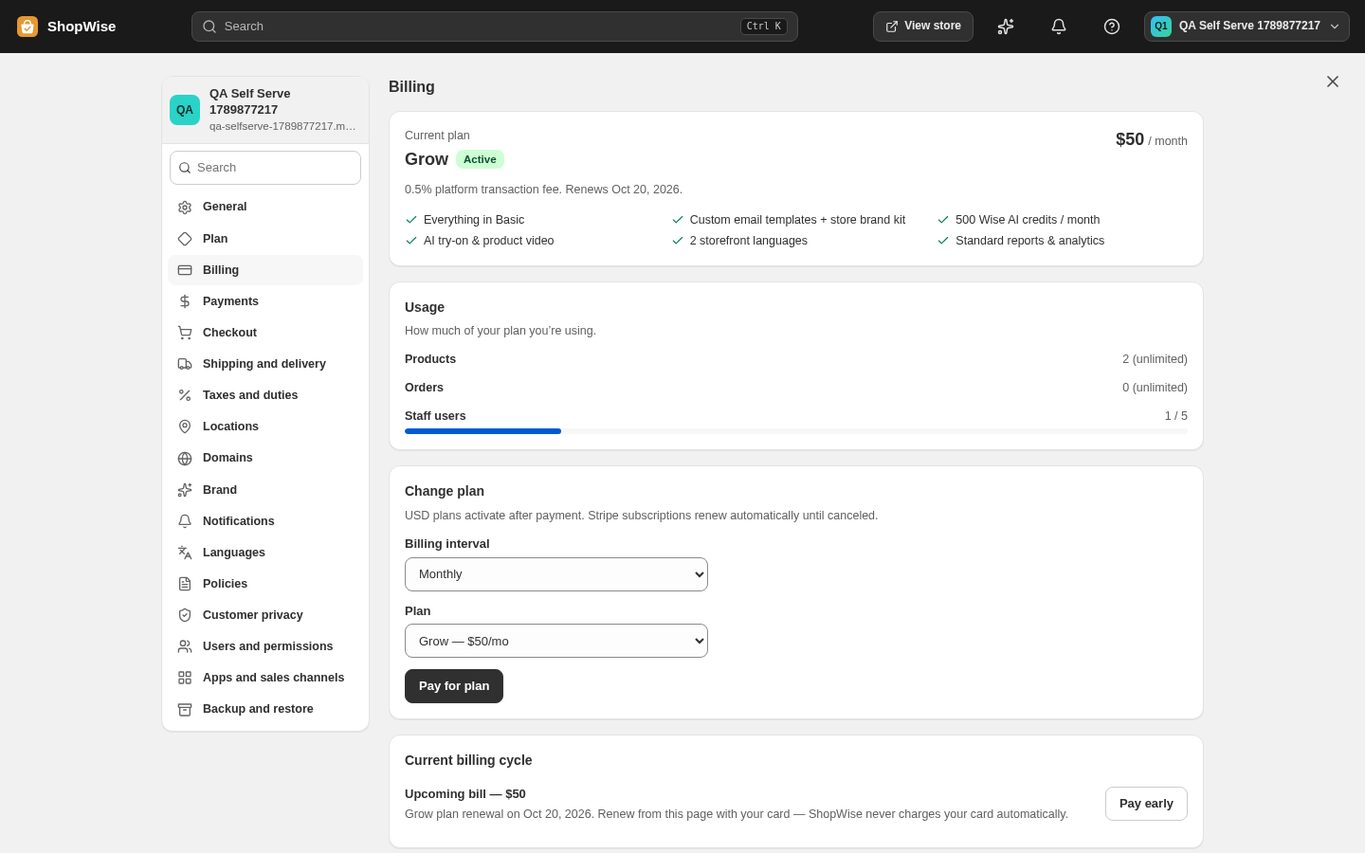
Task: Close the settings panel with X
Action: point(1332,82)
